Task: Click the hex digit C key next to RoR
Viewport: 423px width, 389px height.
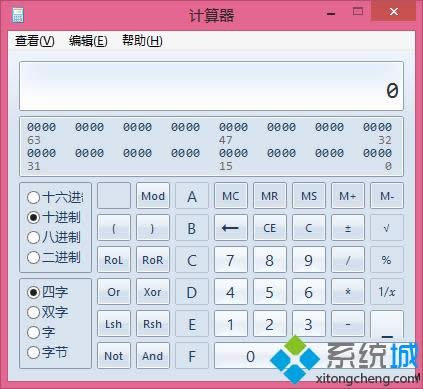Action: 192,260
